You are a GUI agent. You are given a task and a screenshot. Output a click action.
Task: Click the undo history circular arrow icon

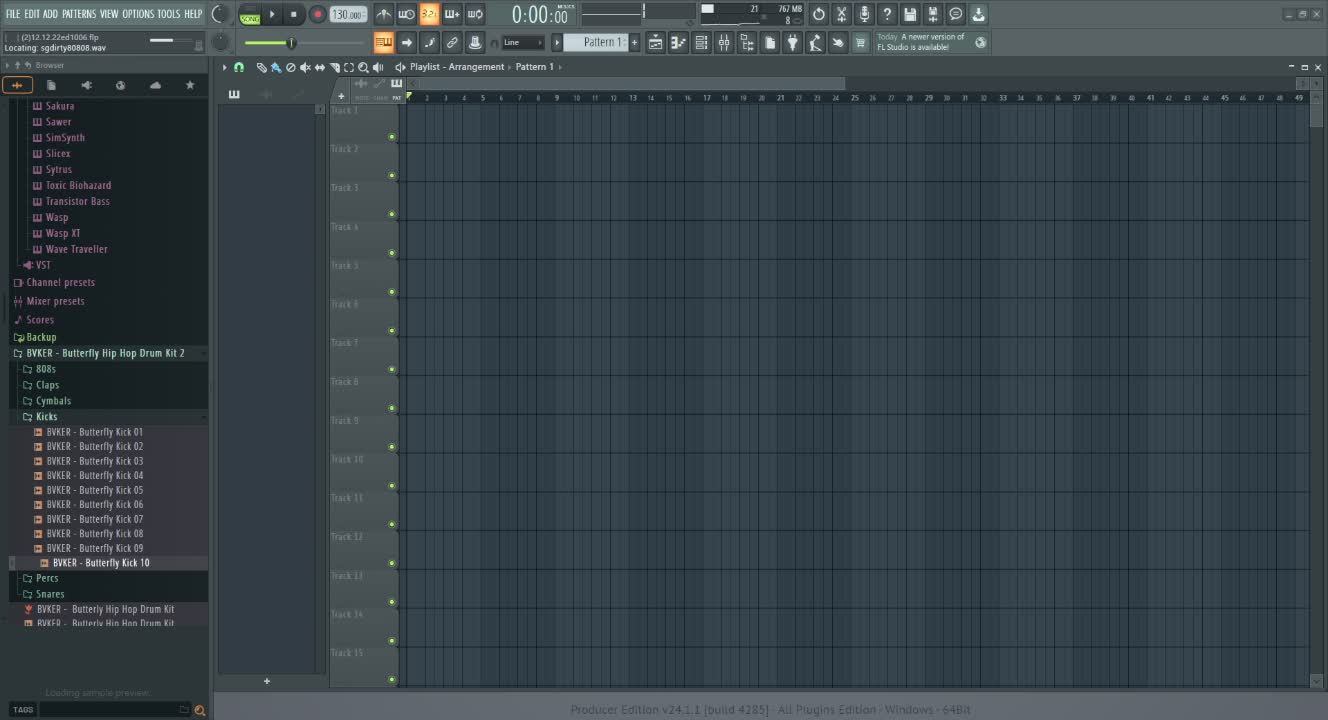tap(819, 14)
